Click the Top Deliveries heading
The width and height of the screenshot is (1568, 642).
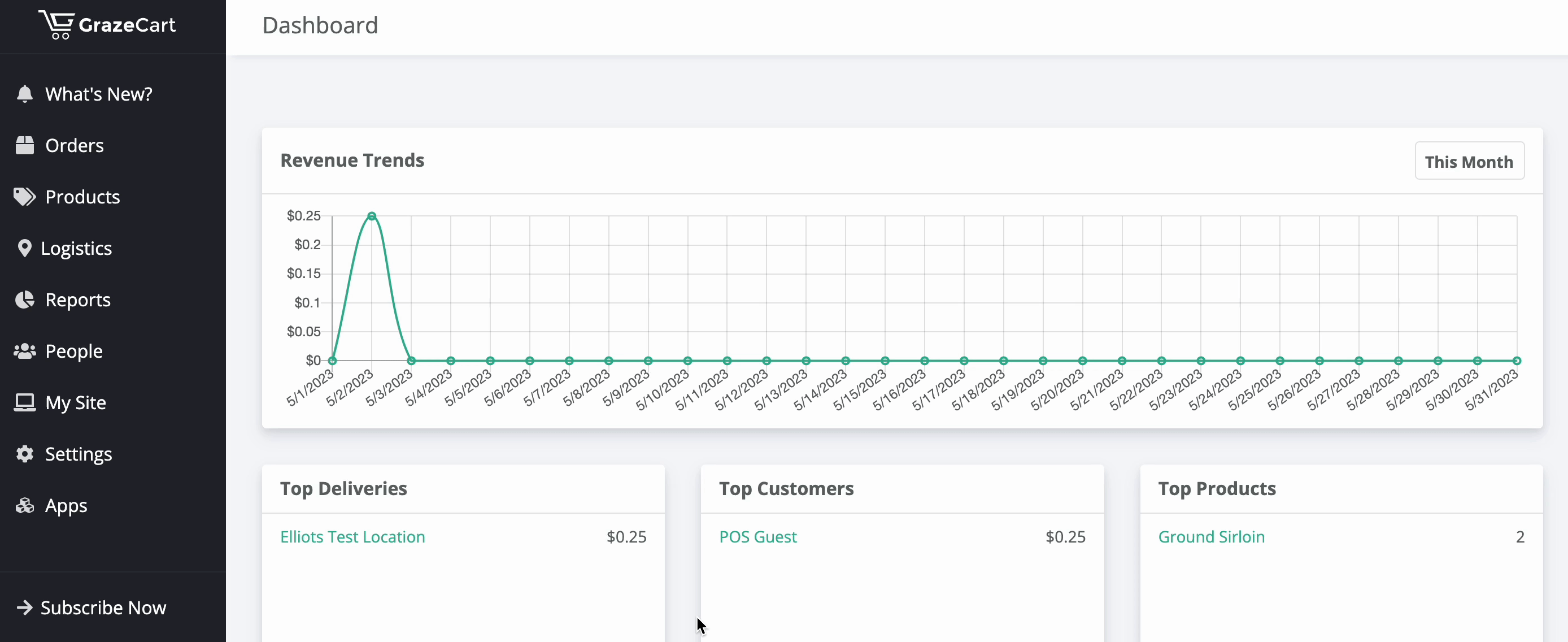pos(343,488)
